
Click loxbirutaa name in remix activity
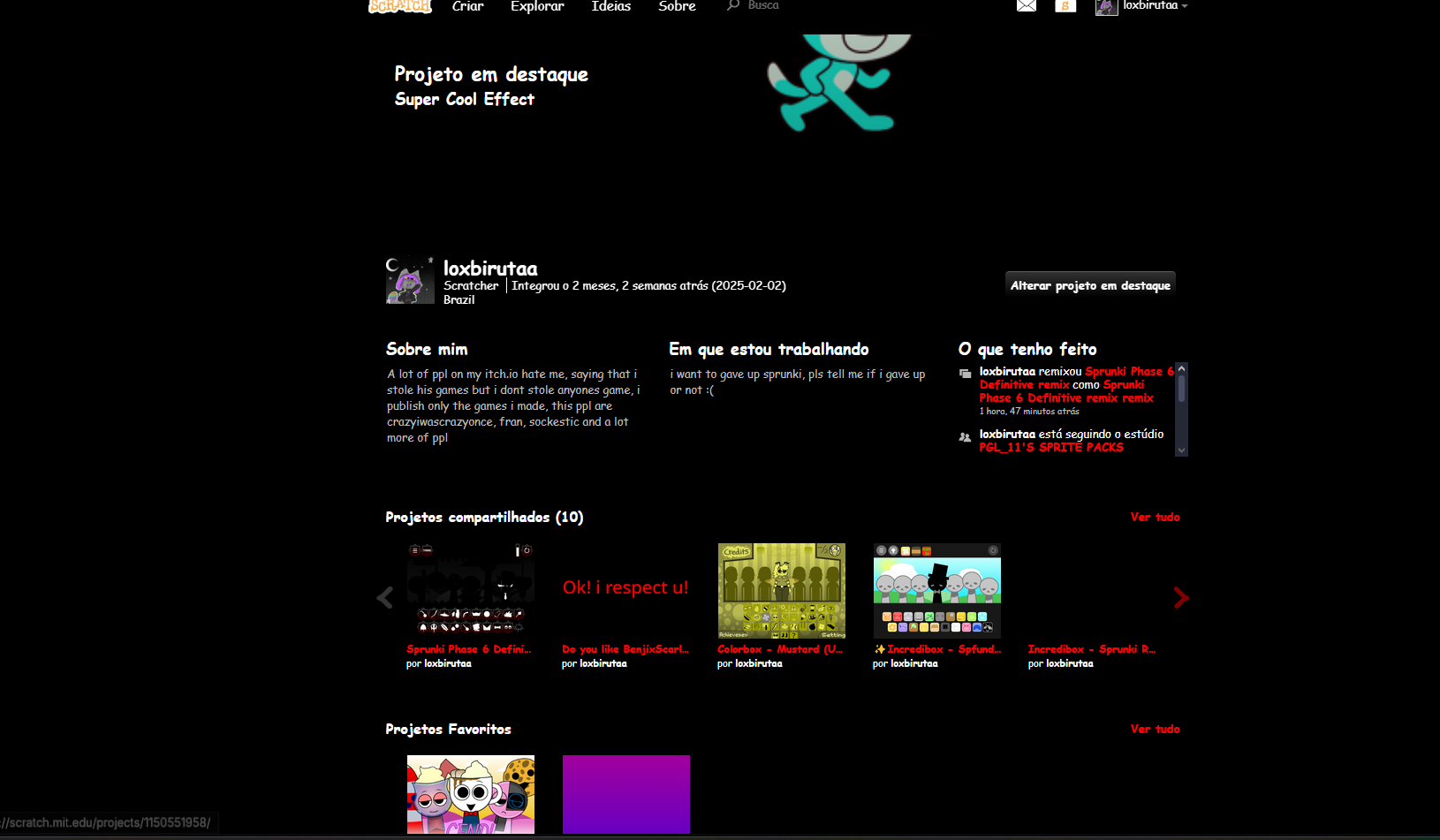tap(1007, 372)
